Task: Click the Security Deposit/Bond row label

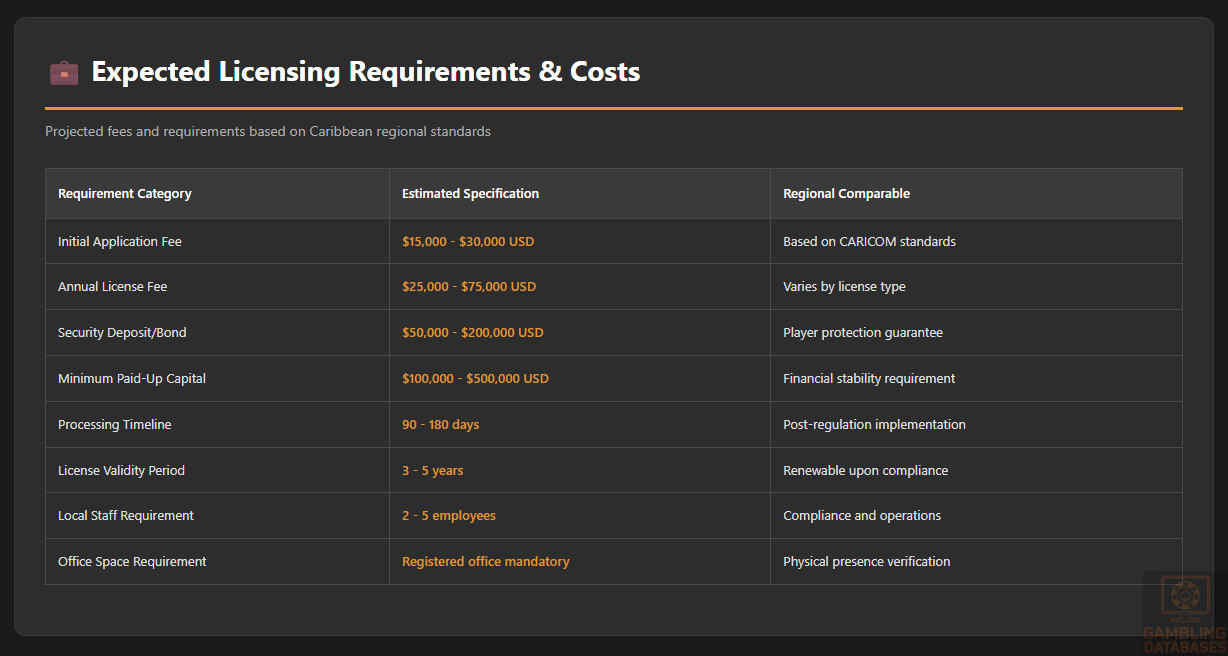Action: pyautogui.click(x=122, y=333)
